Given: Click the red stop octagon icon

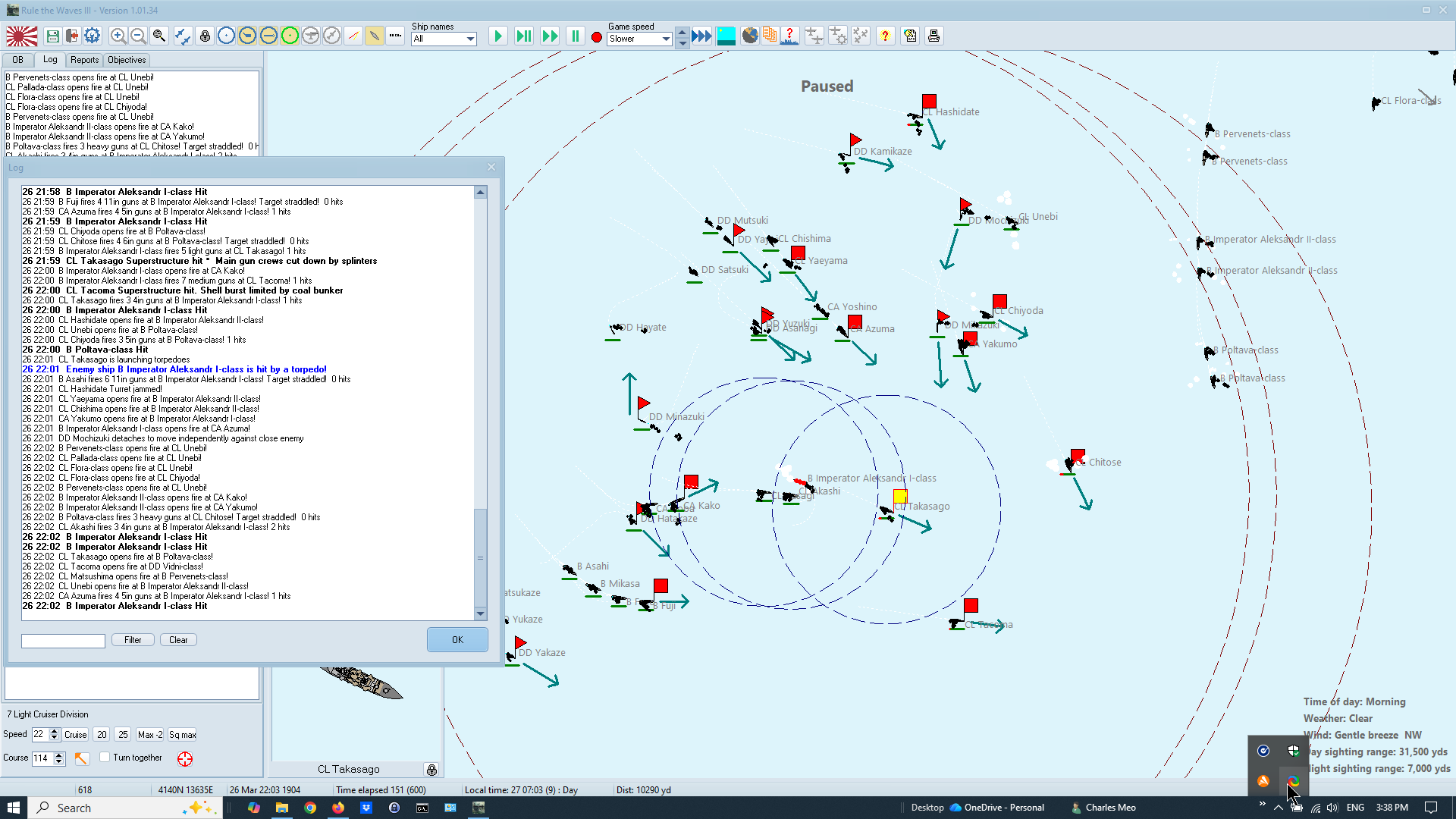Looking at the screenshot, I should click(597, 36).
